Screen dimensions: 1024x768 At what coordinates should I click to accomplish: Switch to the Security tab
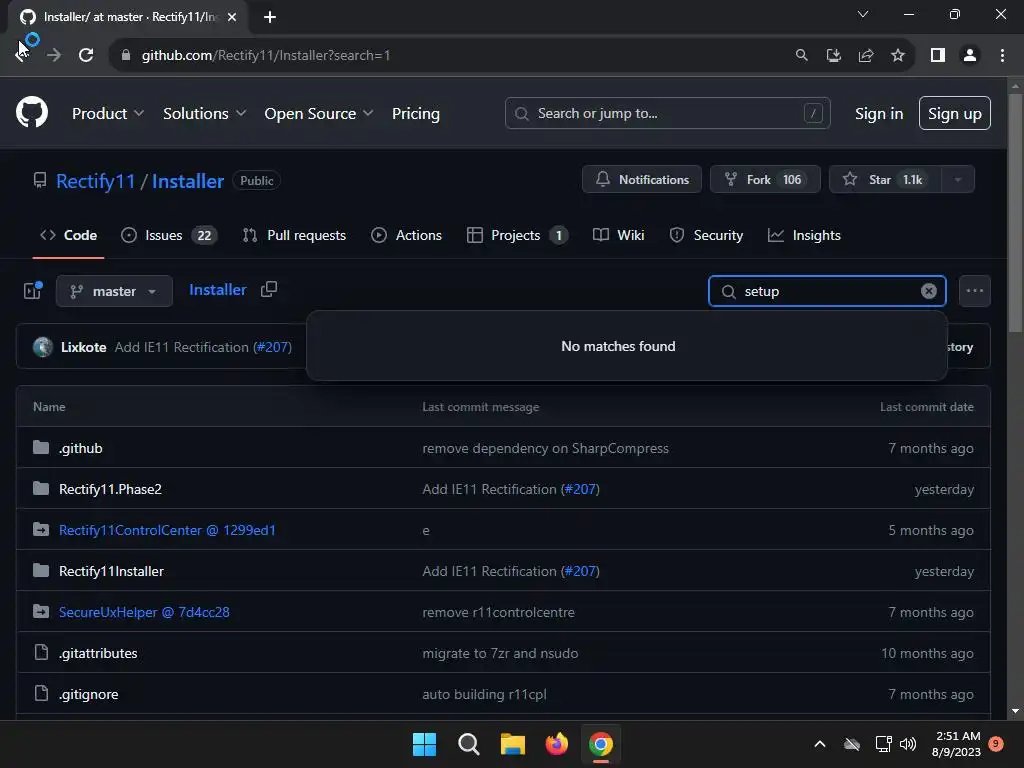click(706, 235)
